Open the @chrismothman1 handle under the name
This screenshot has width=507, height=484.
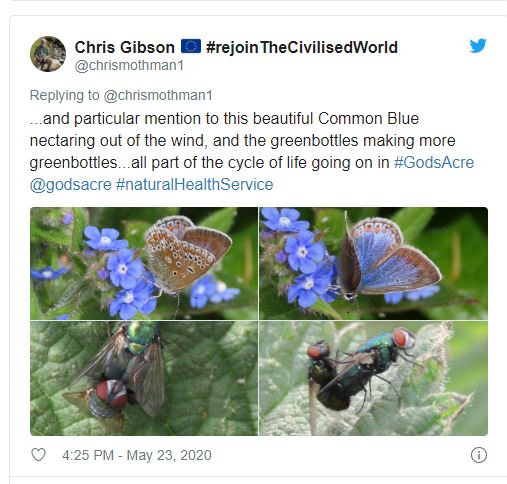tap(129, 65)
